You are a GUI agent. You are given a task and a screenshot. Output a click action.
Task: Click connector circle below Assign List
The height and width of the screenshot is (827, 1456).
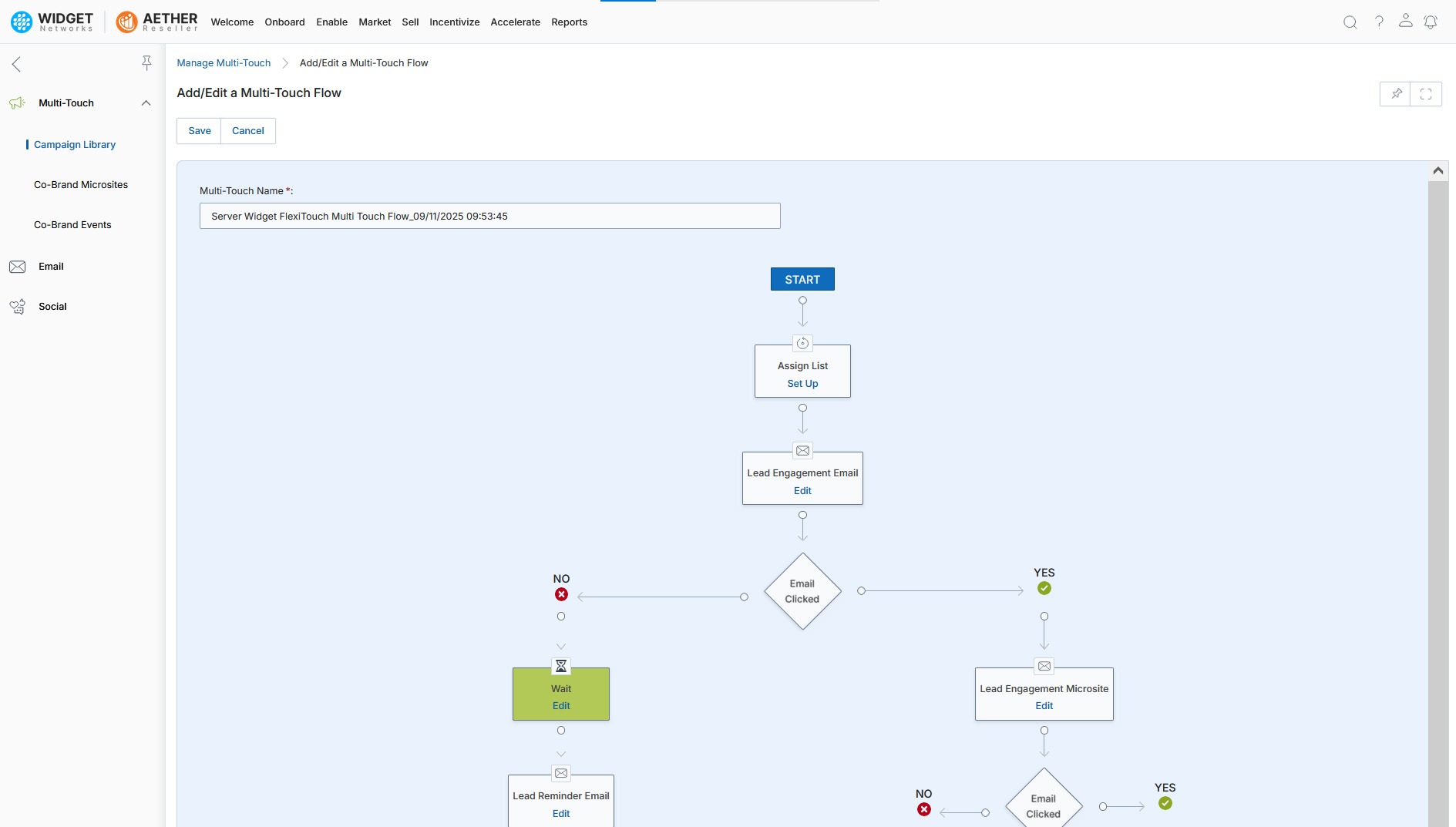pos(802,408)
